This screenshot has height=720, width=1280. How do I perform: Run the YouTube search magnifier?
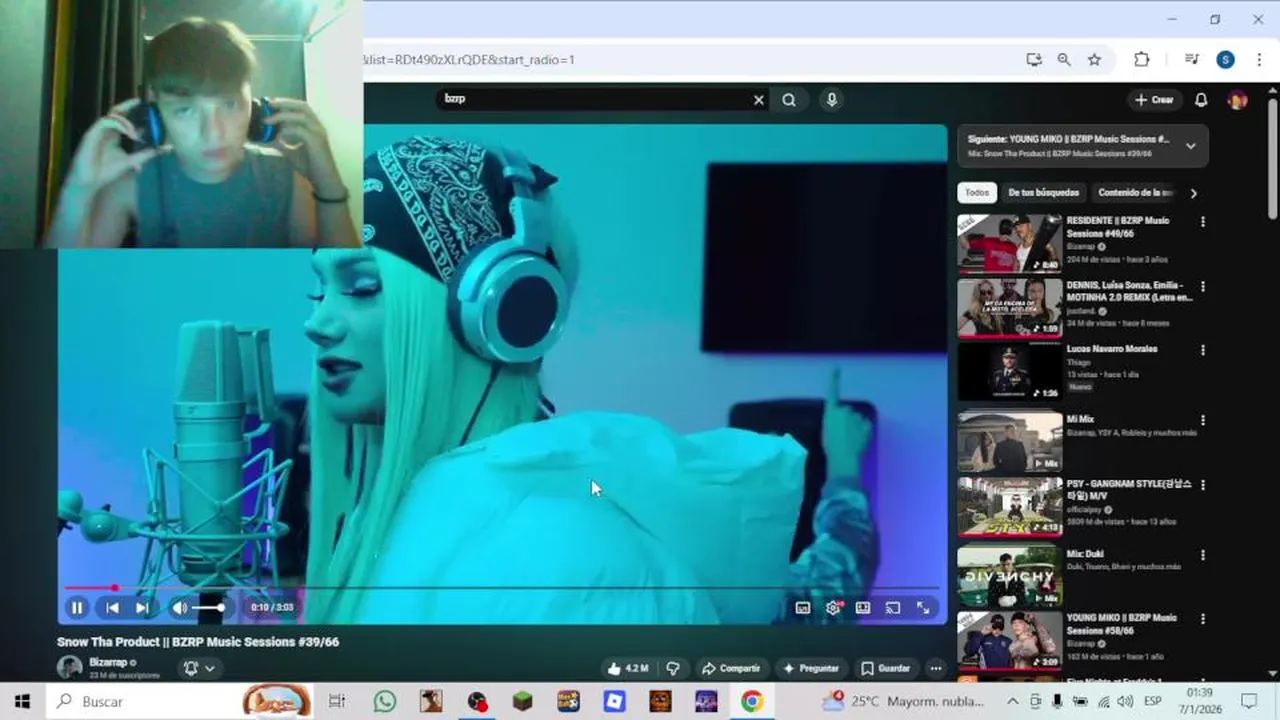click(x=789, y=99)
